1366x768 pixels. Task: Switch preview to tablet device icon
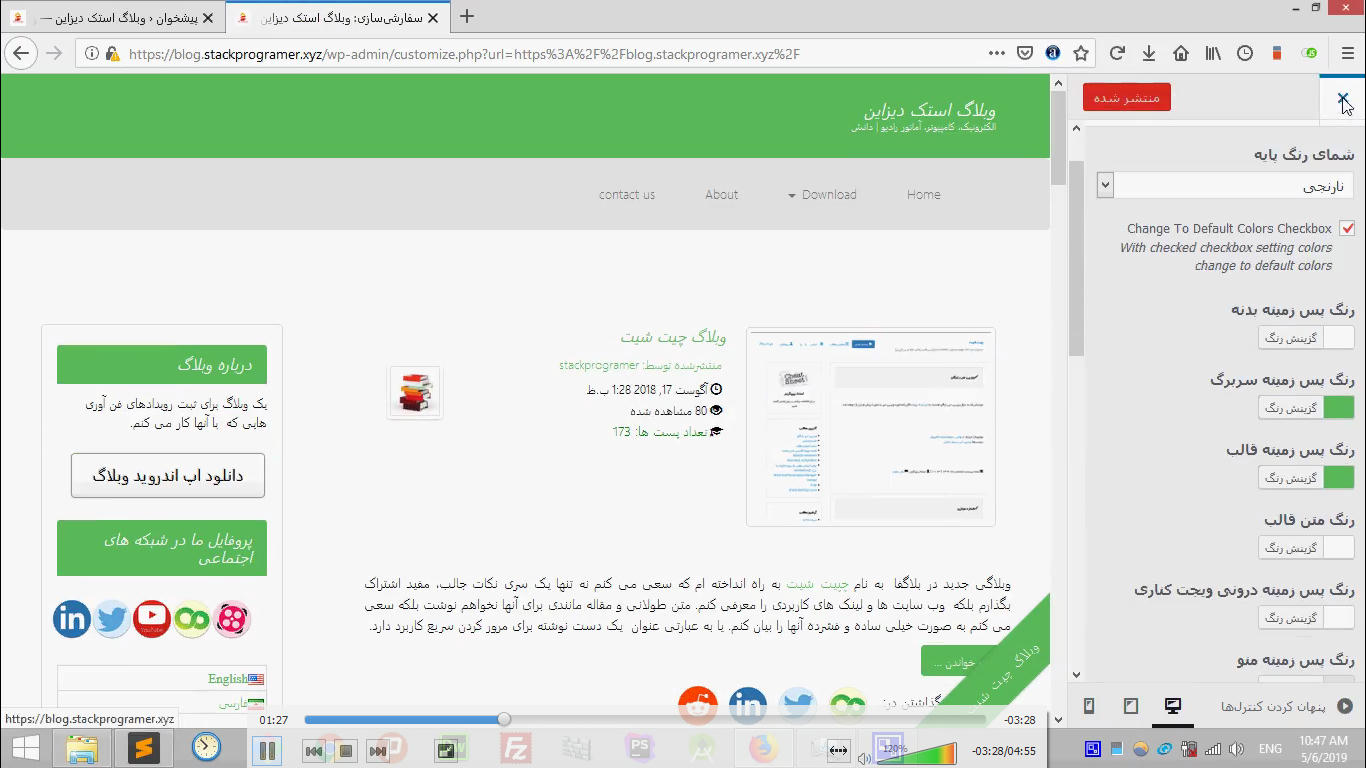[x=1131, y=706]
